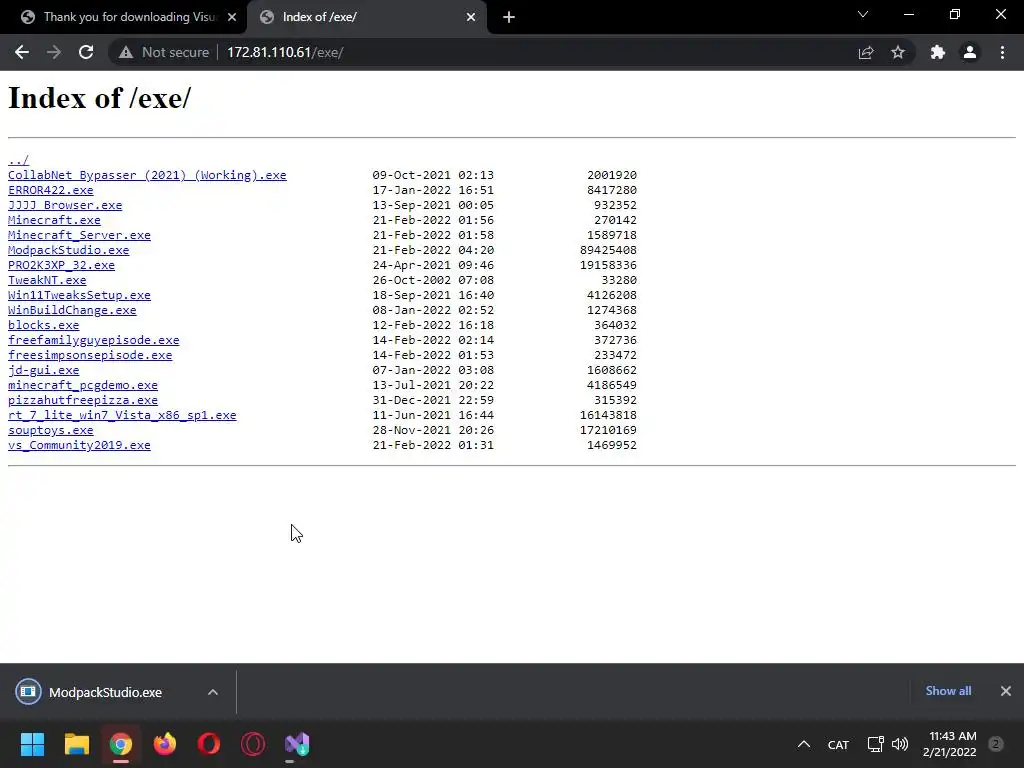Launch Firefox from the taskbar
This screenshot has height=768, width=1024.
click(165, 744)
